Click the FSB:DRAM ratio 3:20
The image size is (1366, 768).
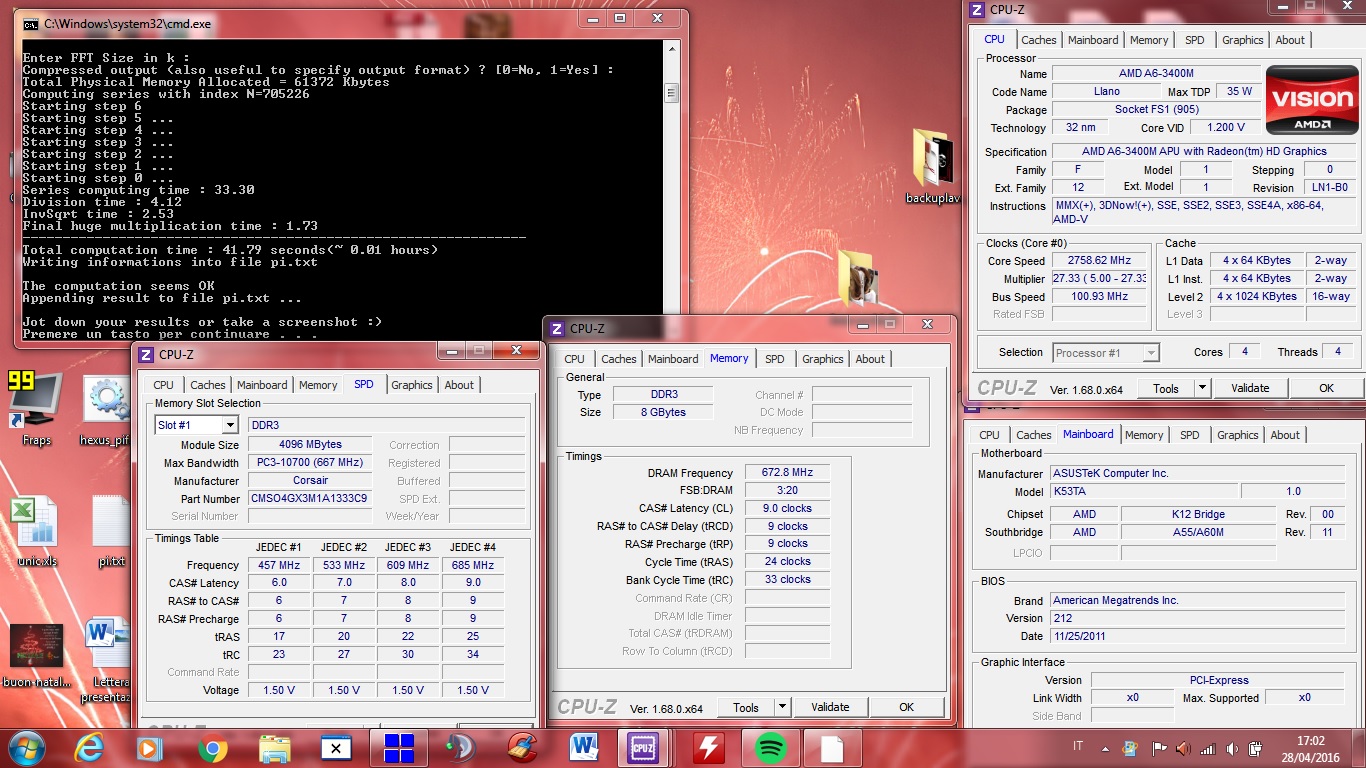(787, 491)
